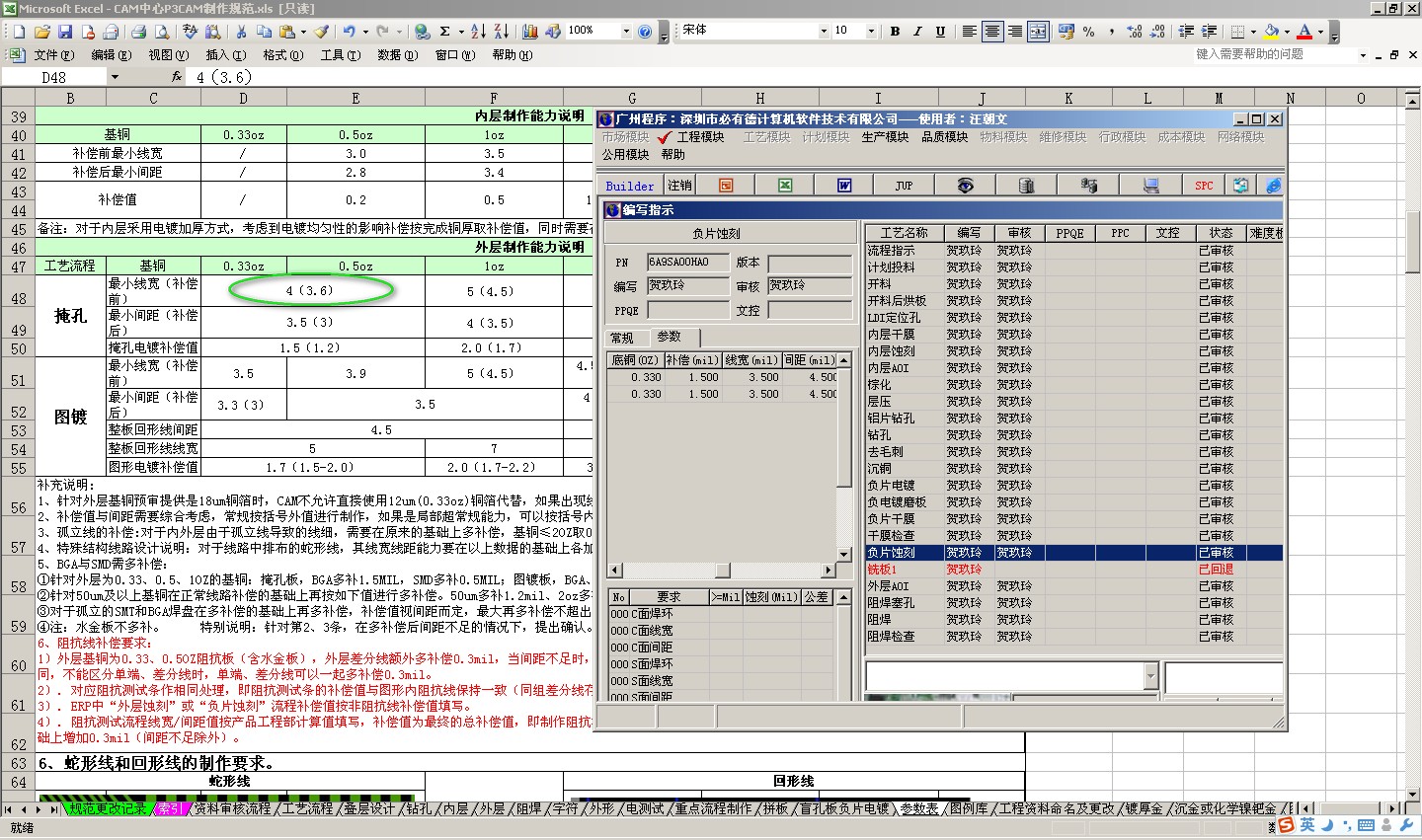Switch to the 内层 sheet tab
Image resolution: width=1422 pixels, height=840 pixels.
[455, 808]
